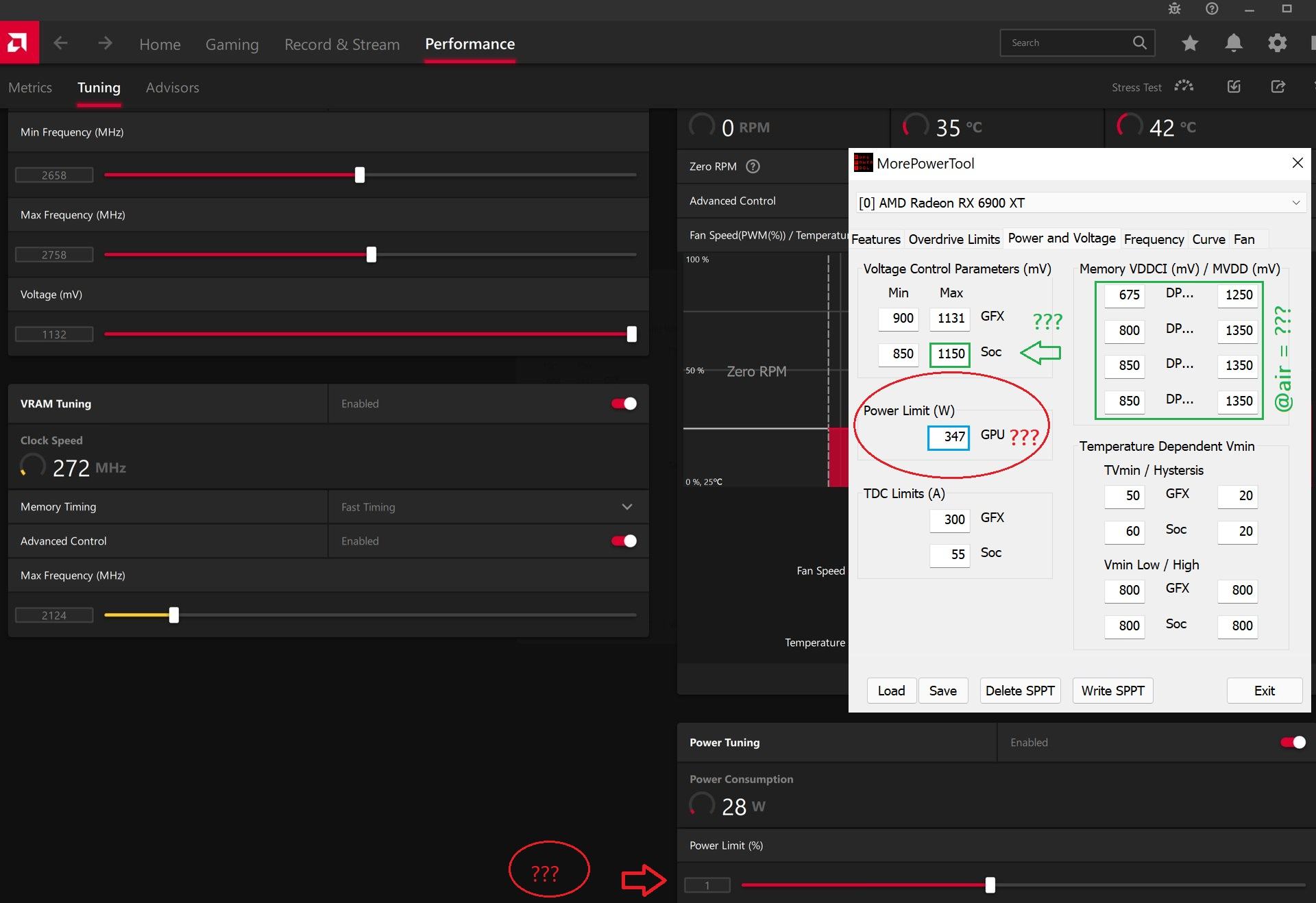Open settings gear icon

coord(1277,43)
